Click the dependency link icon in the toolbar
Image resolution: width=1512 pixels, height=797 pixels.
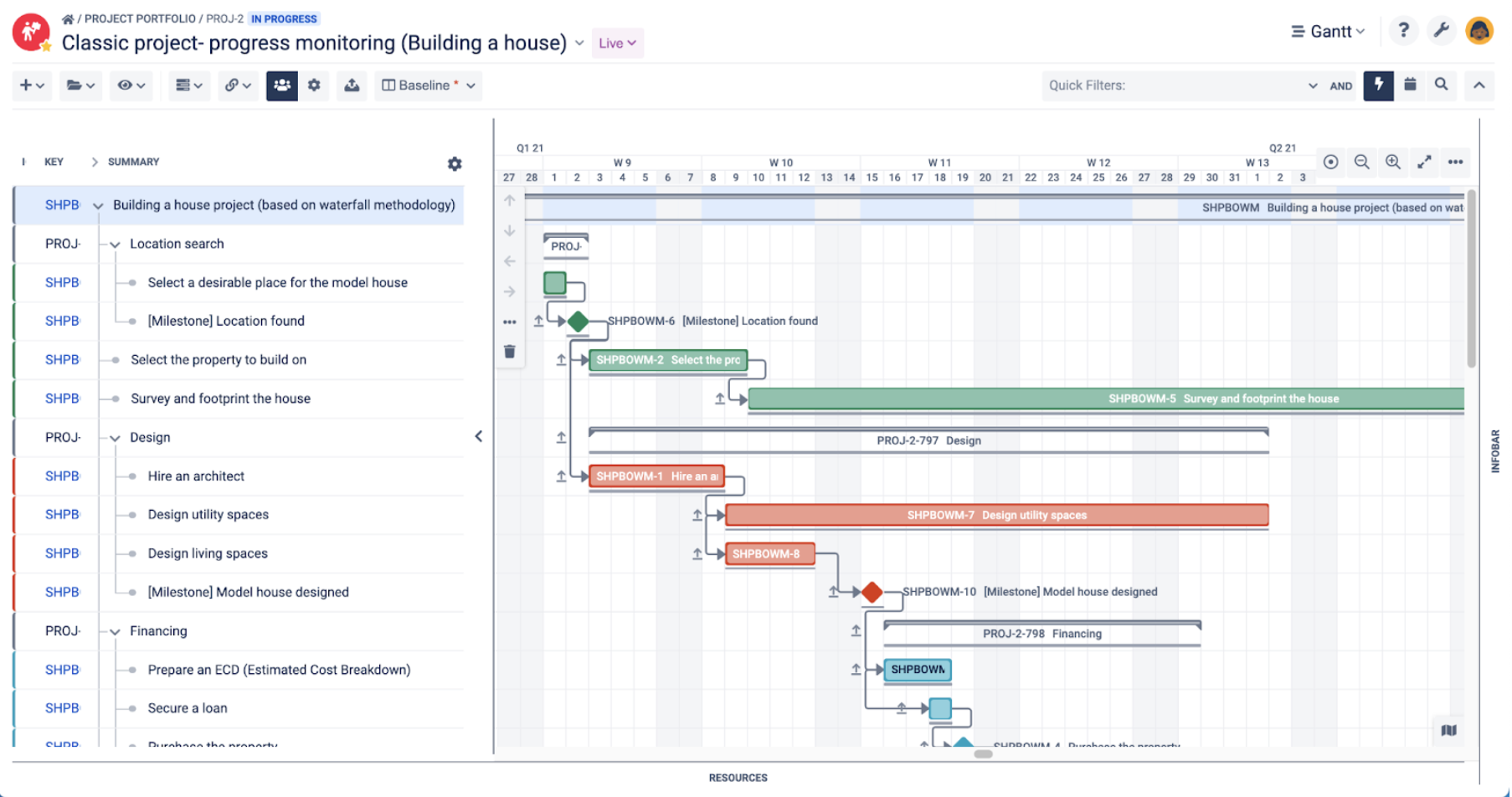tap(238, 85)
